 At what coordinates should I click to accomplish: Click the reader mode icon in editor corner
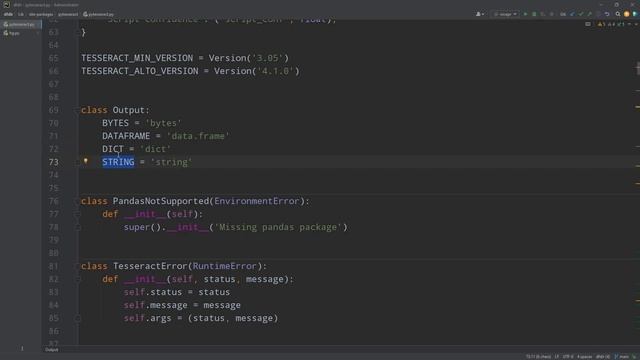[x=588, y=24]
